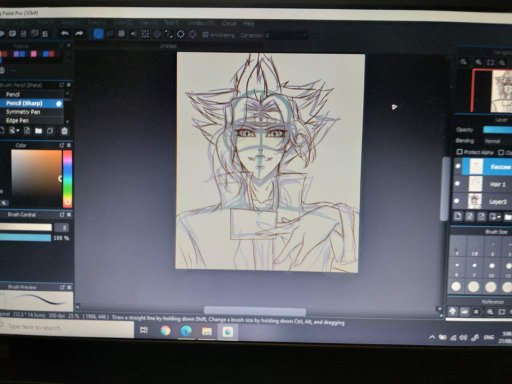Click the trash icon in brush panel

[65, 131]
